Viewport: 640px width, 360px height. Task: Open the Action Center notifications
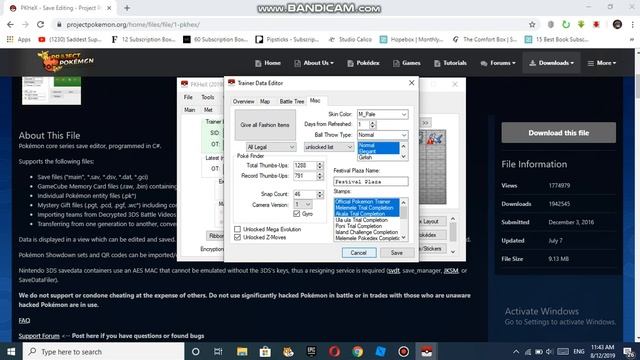(x=629, y=352)
